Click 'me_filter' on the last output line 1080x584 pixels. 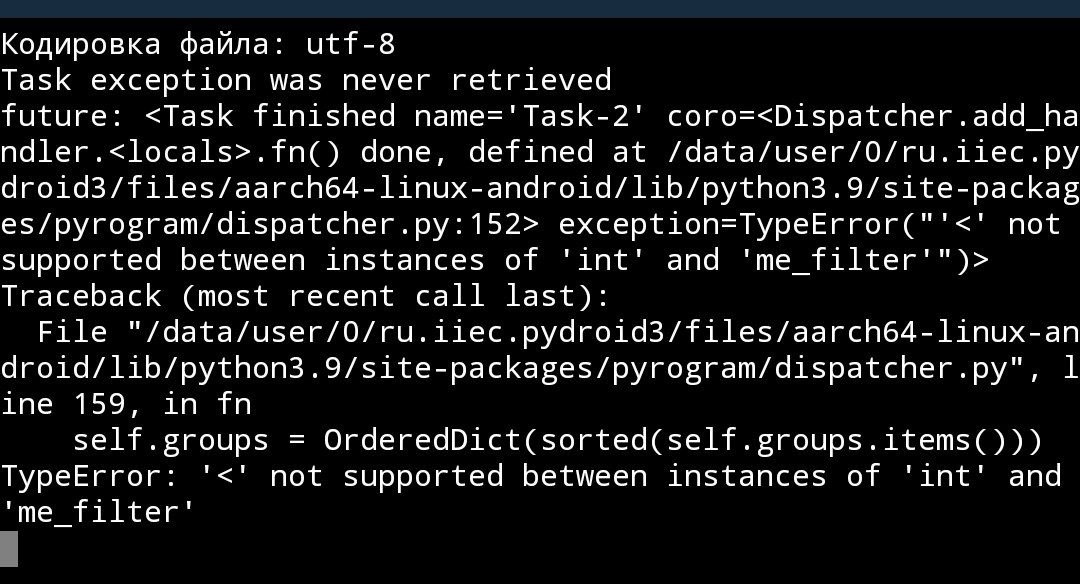pyautogui.click(x=99, y=512)
